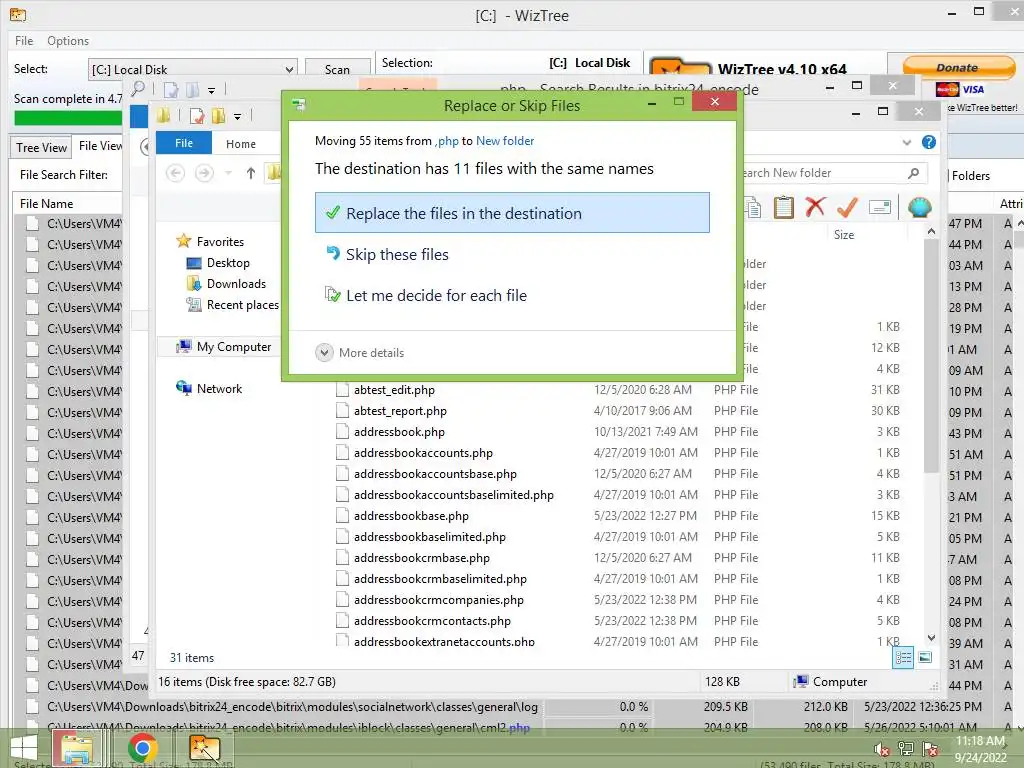Open the File menu in WizTree
Screen dimensions: 1024x768
[x=24, y=40]
